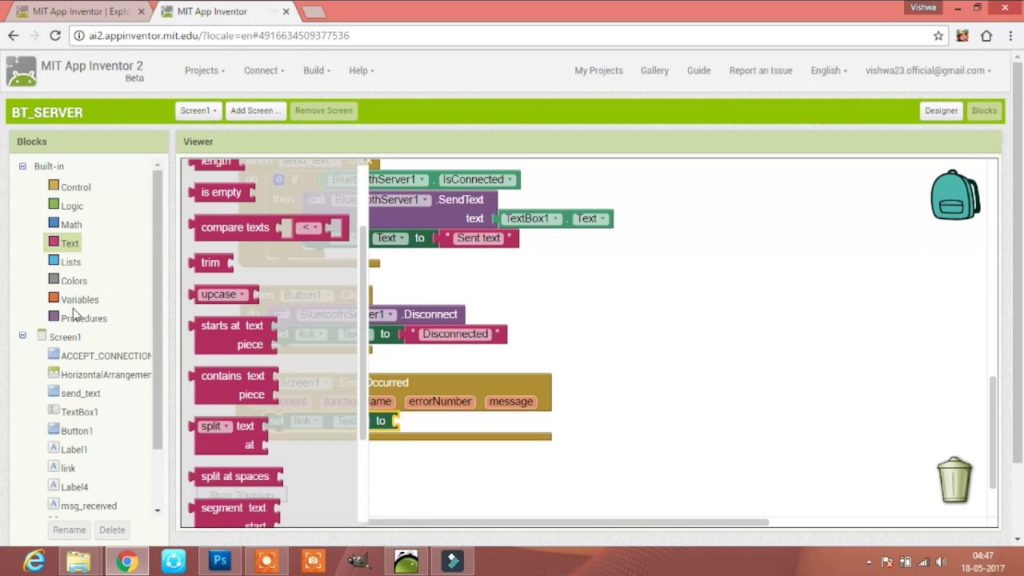This screenshot has width=1024, height=576.
Task: Click Remove Screen button
Action: [323, 110]
